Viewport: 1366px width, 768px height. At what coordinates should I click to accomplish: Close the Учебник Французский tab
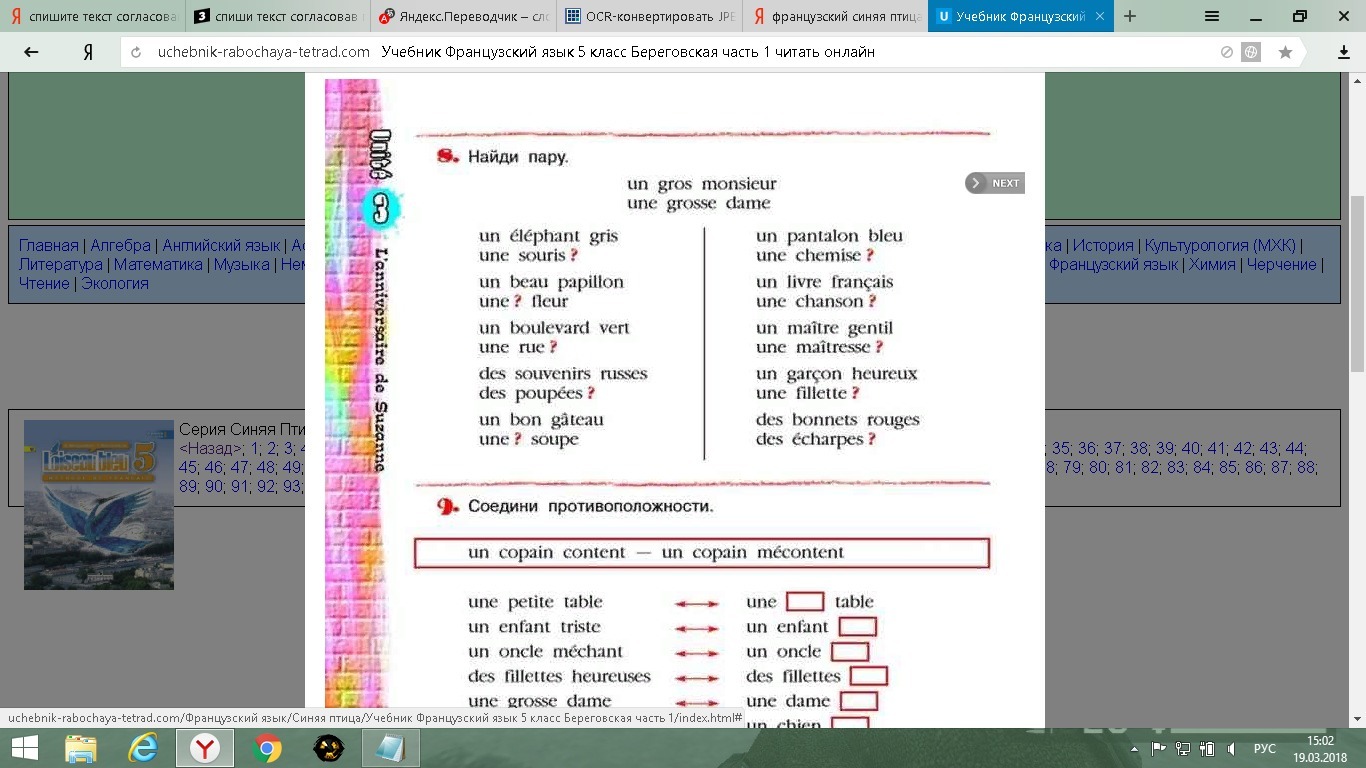[1100, 17]
